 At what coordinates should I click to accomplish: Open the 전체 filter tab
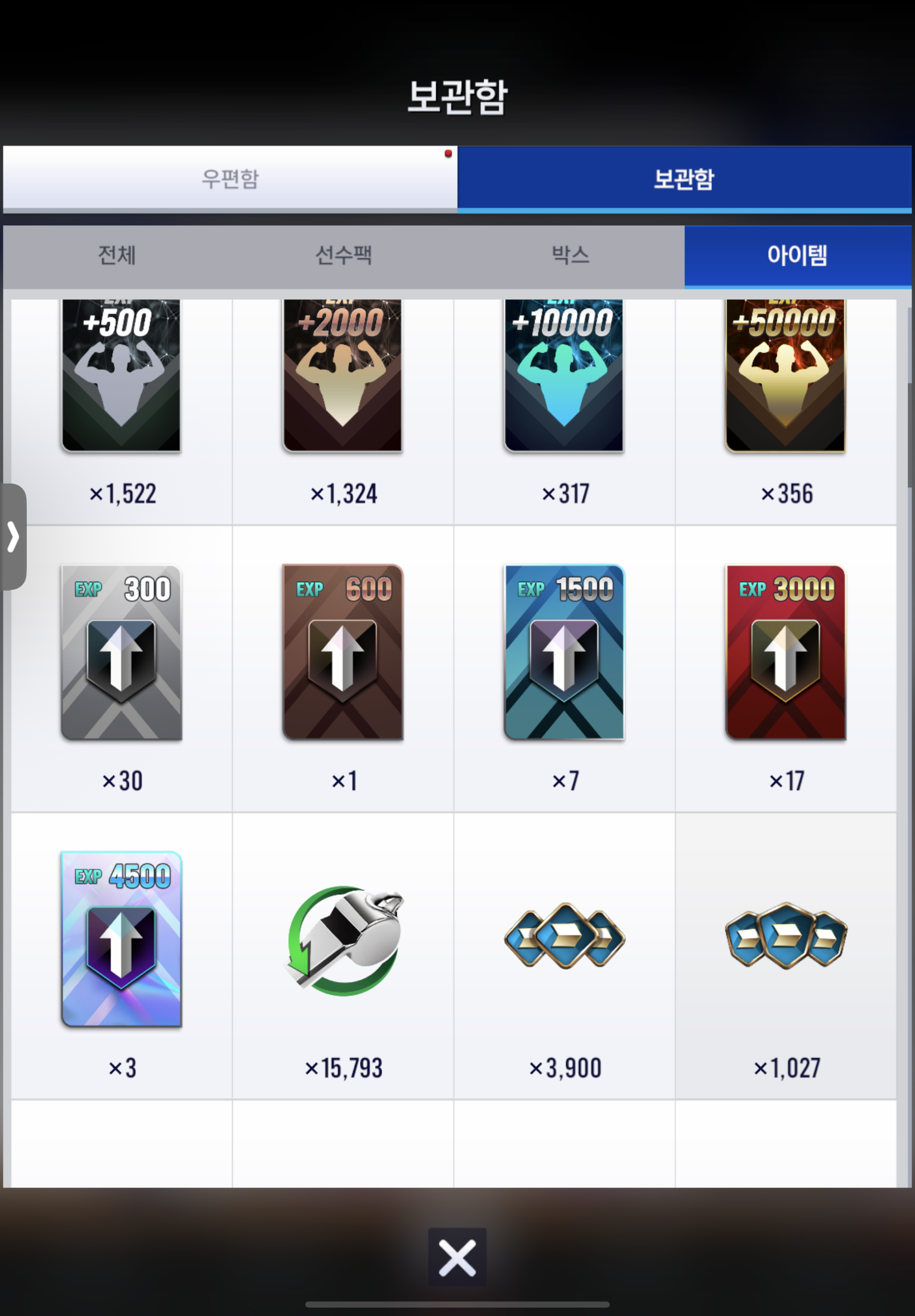(x=117, y=255)
